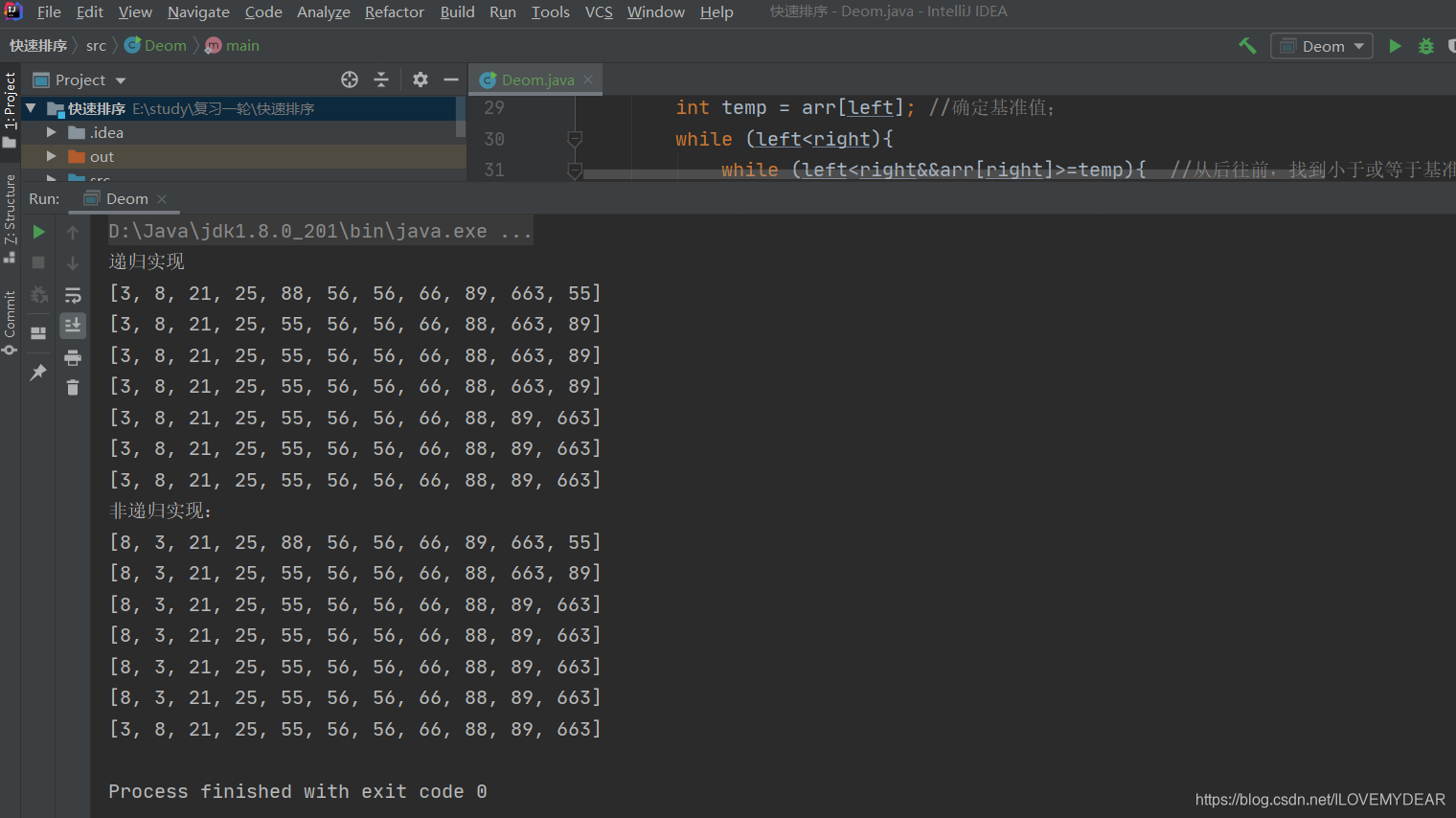The image size is (1456, 818).
Task: Click the java.exe command line in console
Action: pyautogui.click(x=320, y=231)
